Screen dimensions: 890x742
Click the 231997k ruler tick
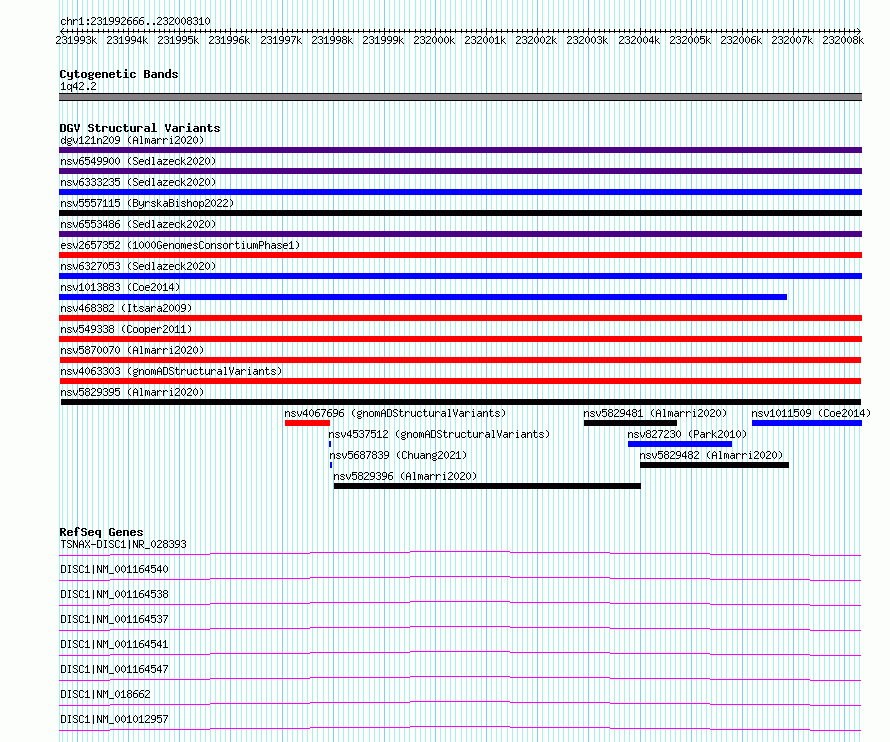click(x=281, y=40)
